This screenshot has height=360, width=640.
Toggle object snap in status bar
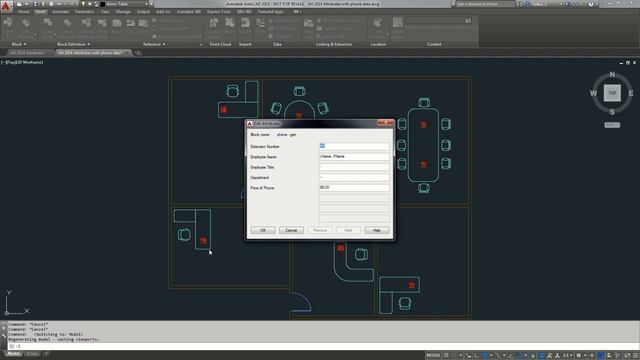point(519,356)
